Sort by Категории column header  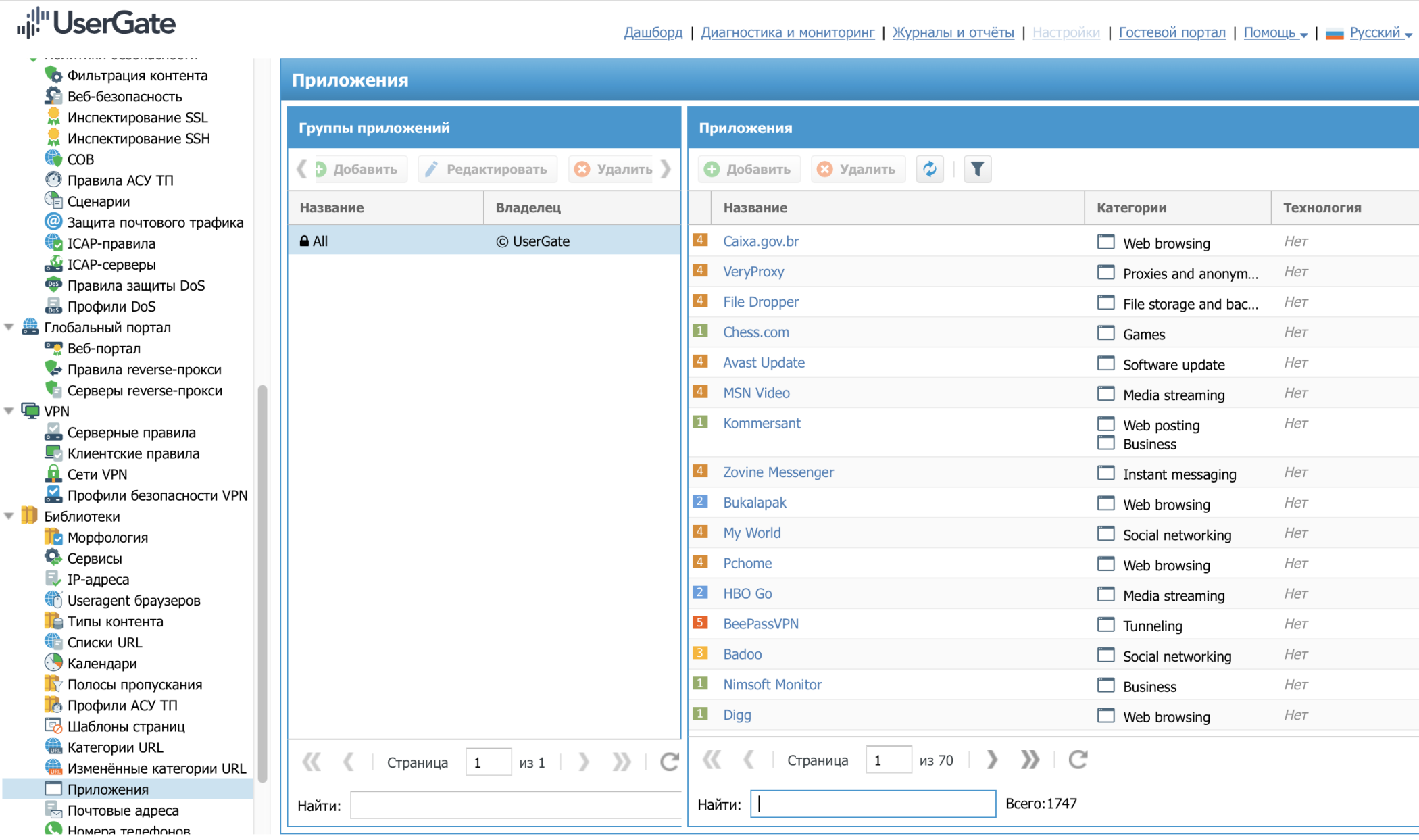(1178, 207)
